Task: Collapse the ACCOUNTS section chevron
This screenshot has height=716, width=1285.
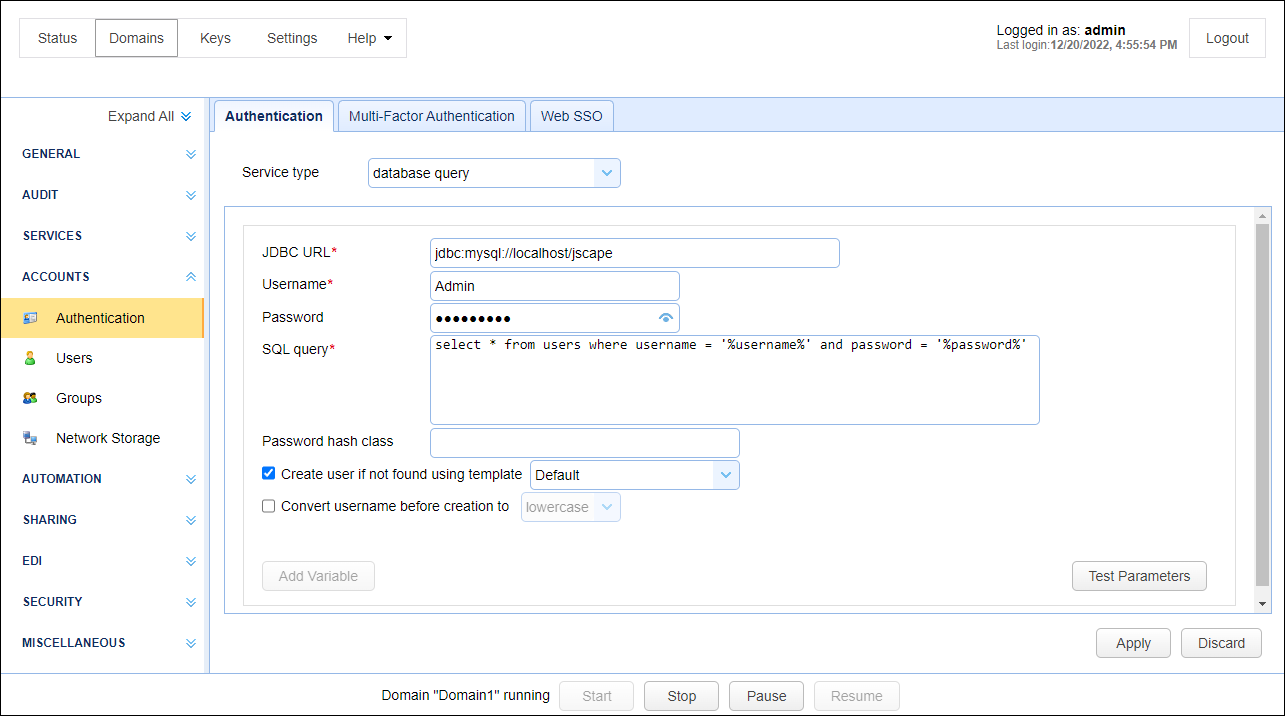Action: [191, 277]
